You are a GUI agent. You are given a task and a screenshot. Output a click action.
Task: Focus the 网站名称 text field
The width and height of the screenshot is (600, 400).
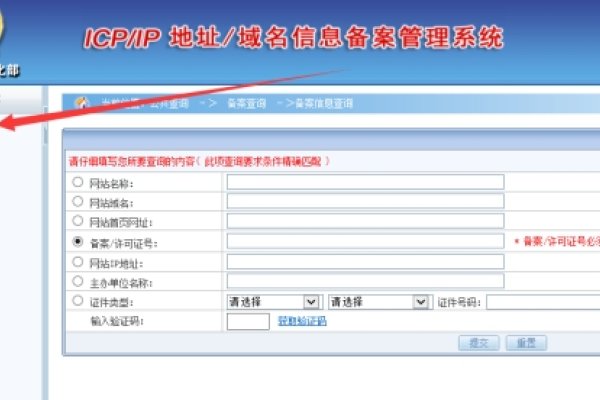click(x=365, y=182)
